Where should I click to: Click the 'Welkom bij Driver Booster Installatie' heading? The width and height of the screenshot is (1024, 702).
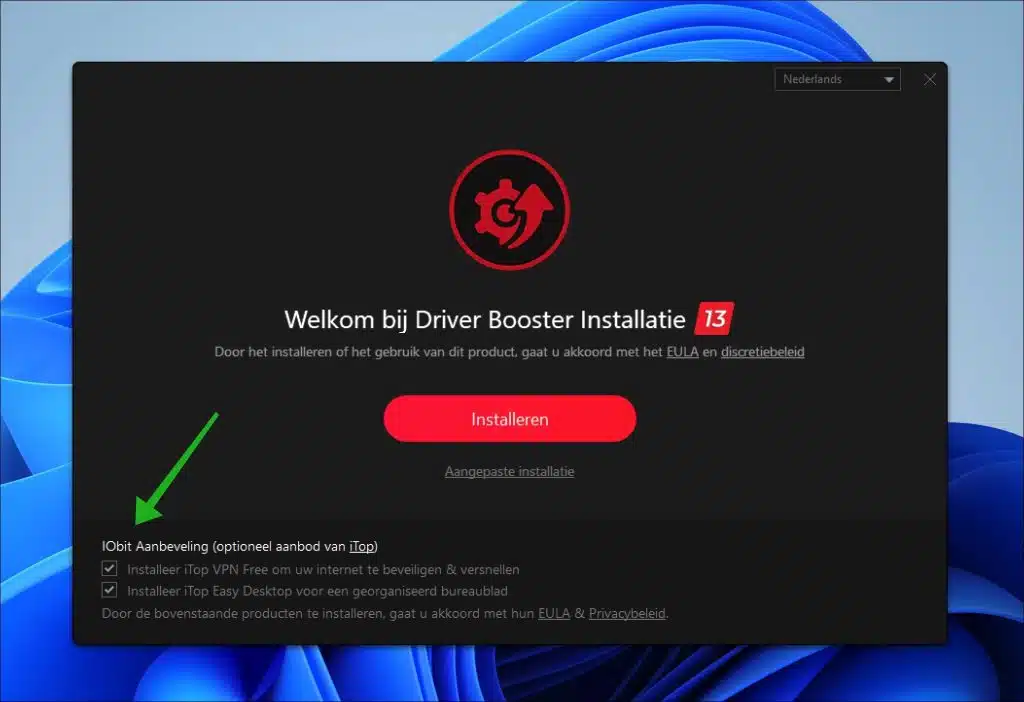point(485,320)
